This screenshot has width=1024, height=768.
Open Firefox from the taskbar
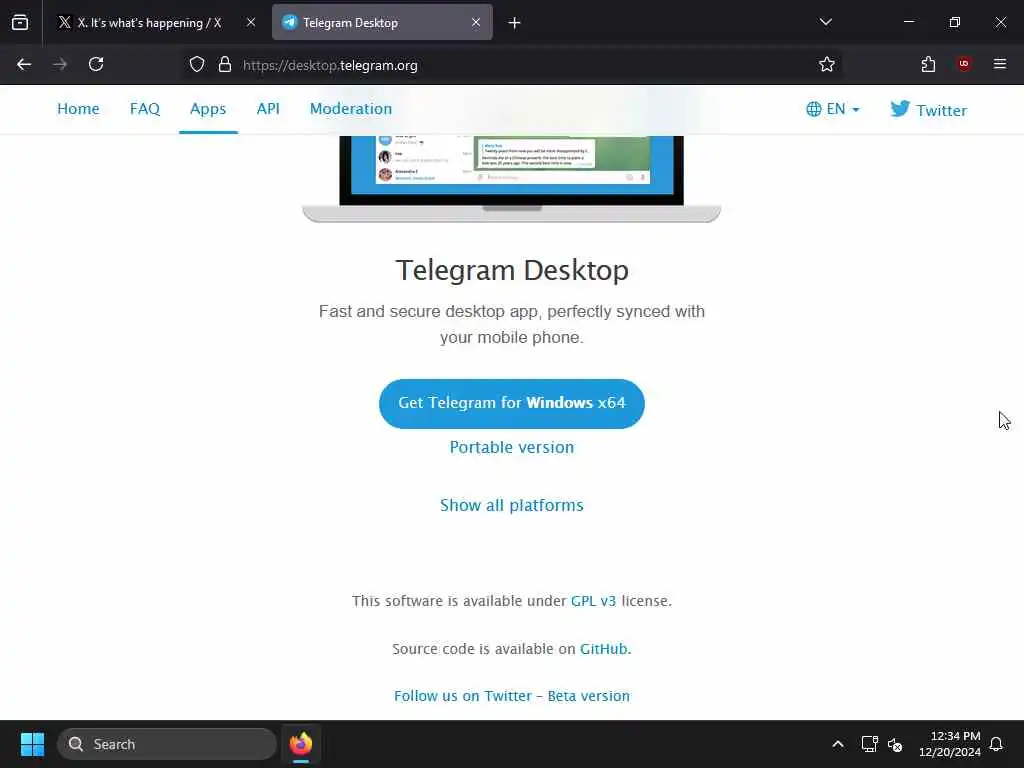(x=301, y=744)
